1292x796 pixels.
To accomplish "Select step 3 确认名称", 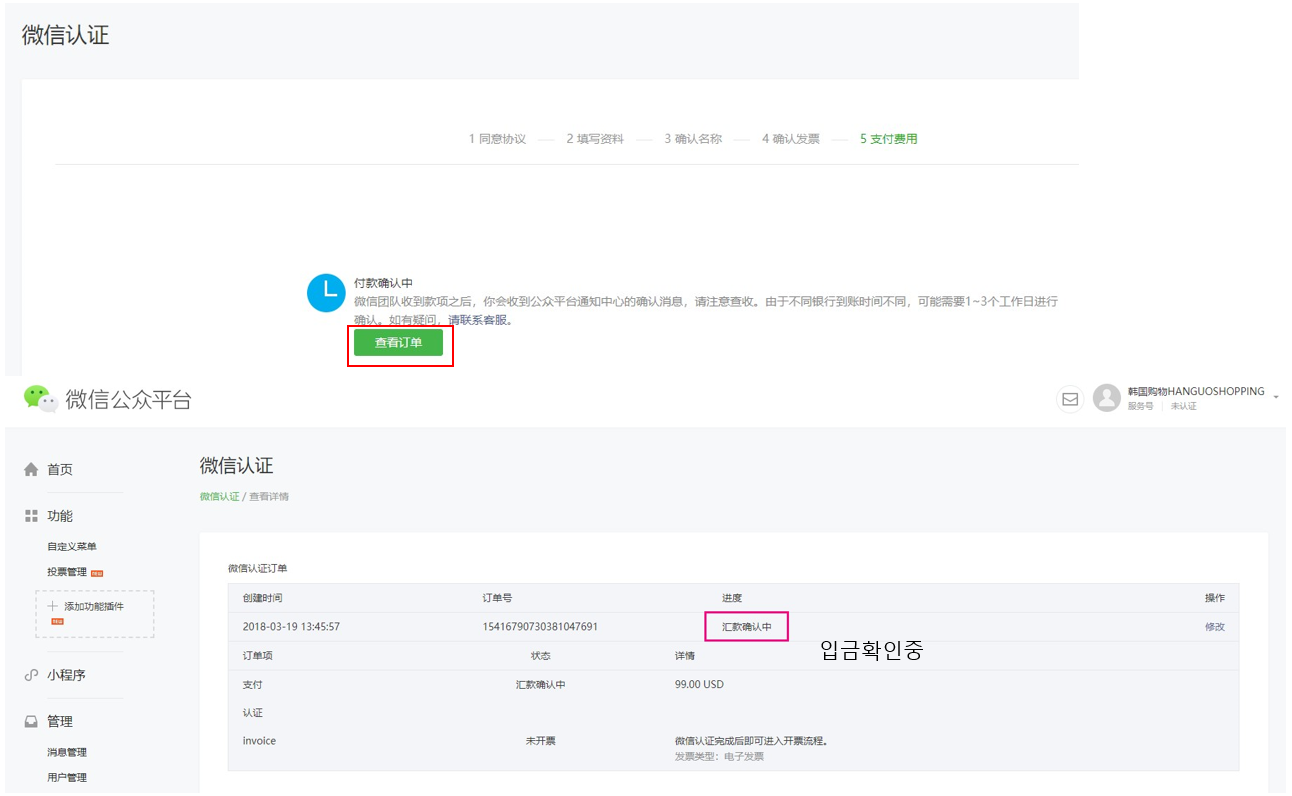I will click(693, 139).
